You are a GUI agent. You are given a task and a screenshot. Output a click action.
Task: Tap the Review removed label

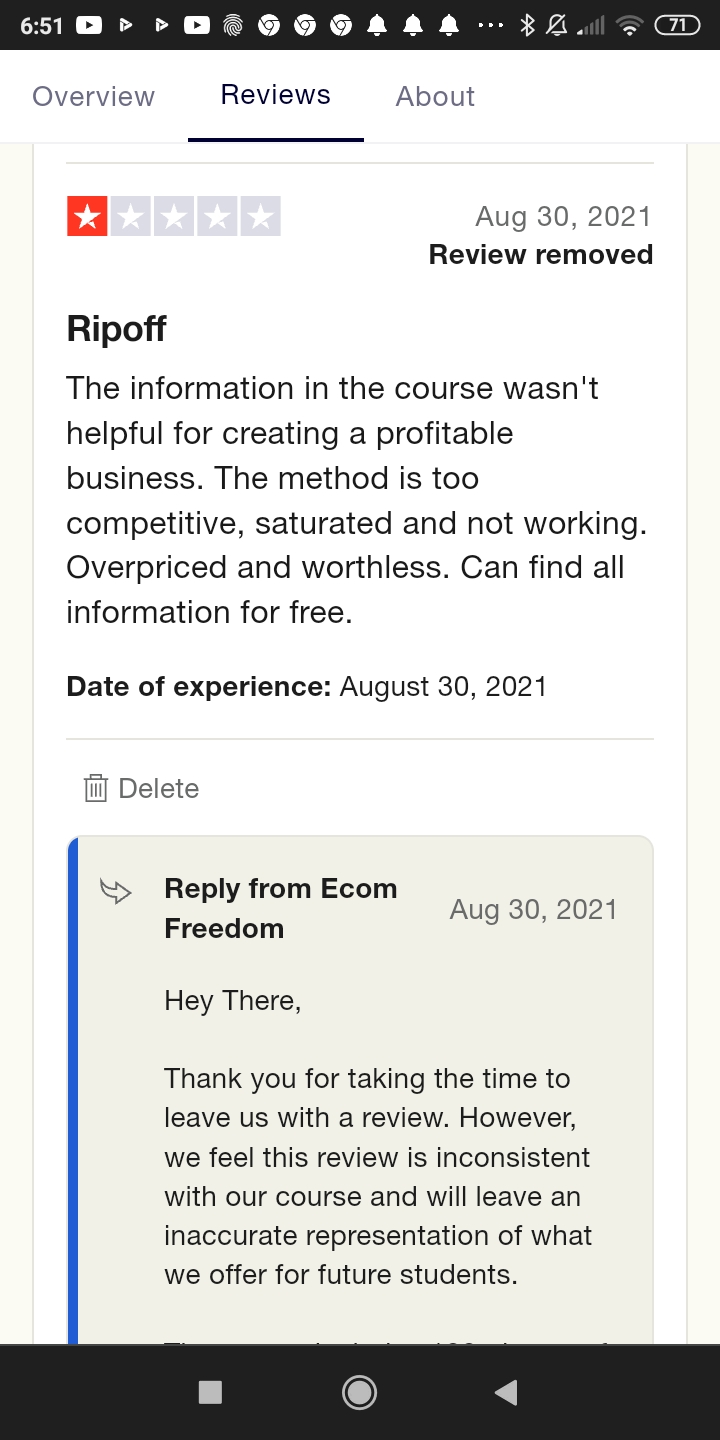[x=541, y=254]
